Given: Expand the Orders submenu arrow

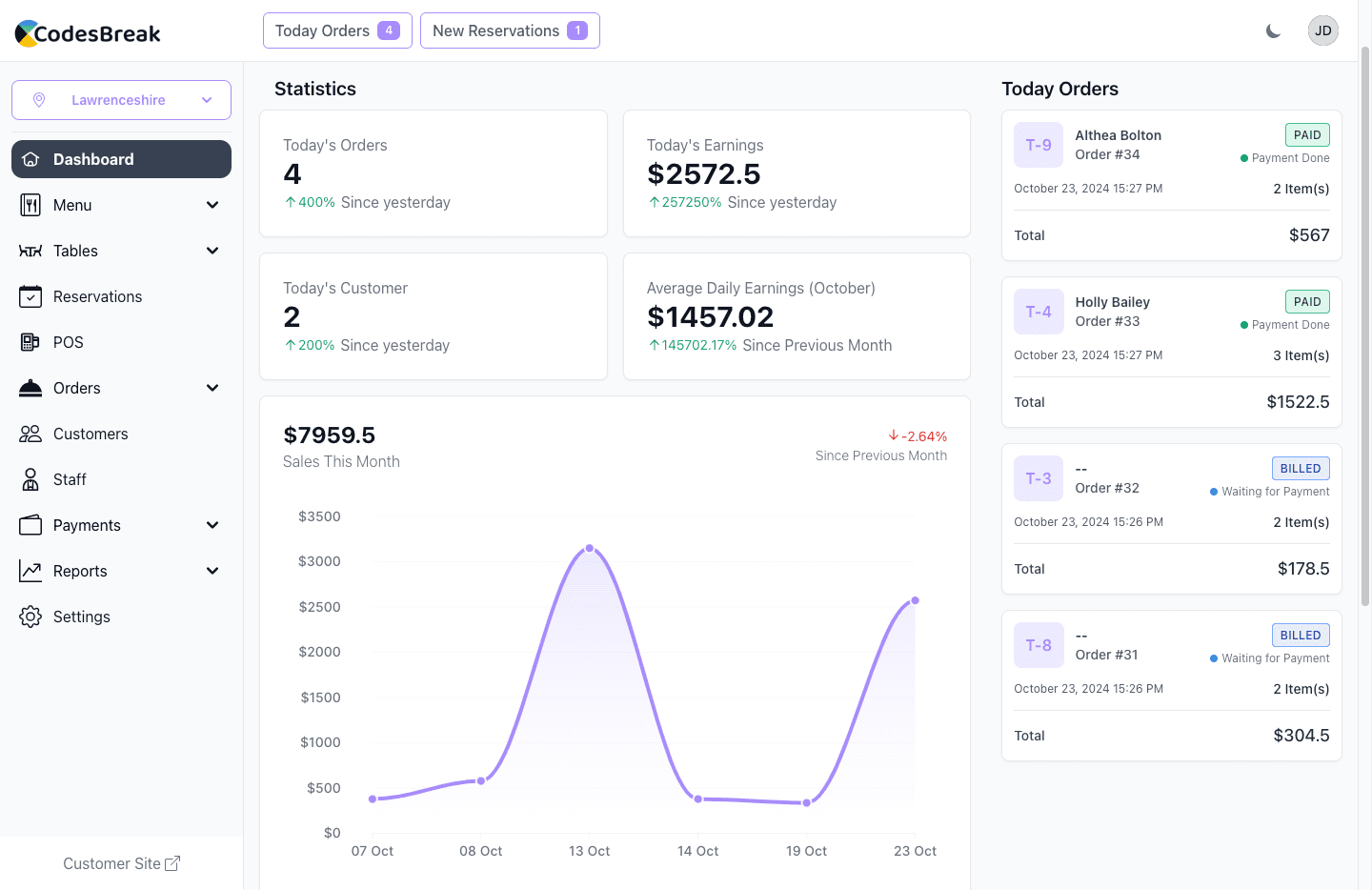Looking at the screenshot, I should [x=212, y=388].
